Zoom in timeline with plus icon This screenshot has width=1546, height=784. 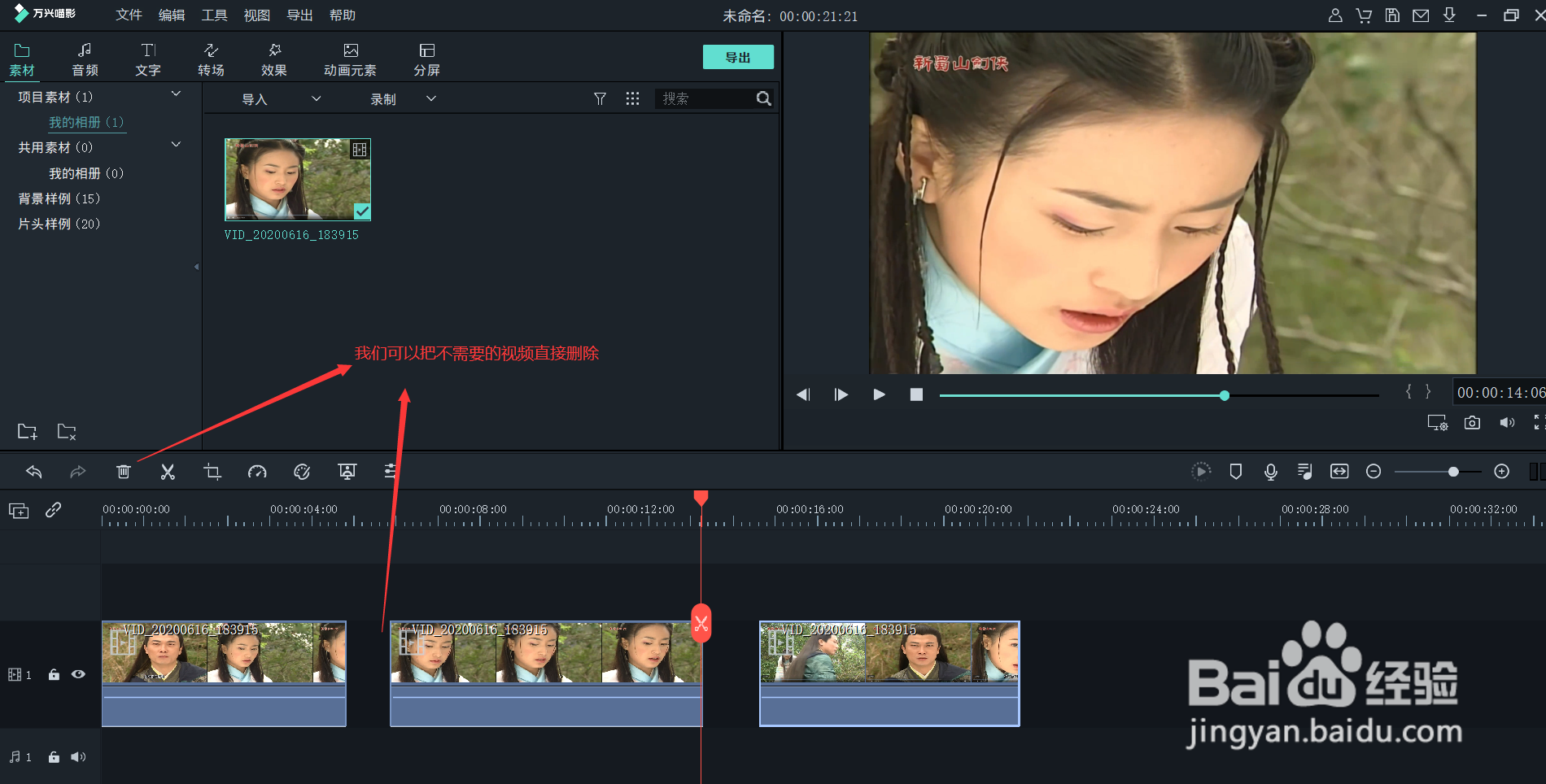[x=1502, y=472]
